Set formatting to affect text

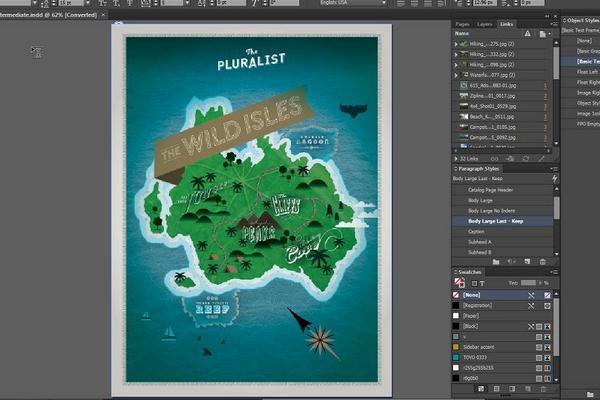(482, 283)
